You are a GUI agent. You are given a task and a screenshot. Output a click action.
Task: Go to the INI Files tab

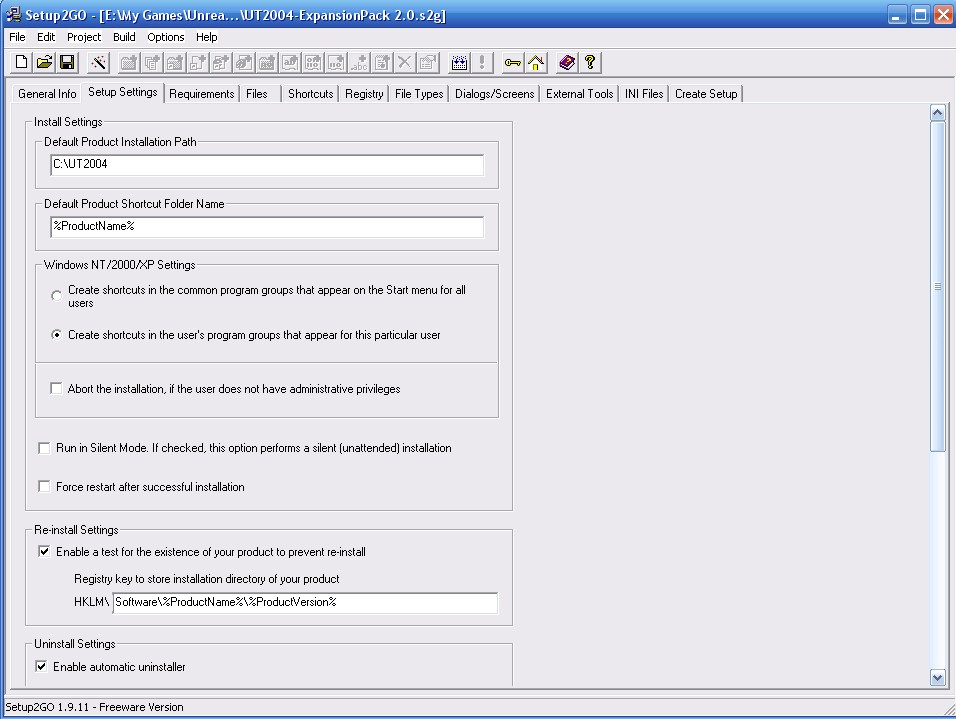pos(644,94)
